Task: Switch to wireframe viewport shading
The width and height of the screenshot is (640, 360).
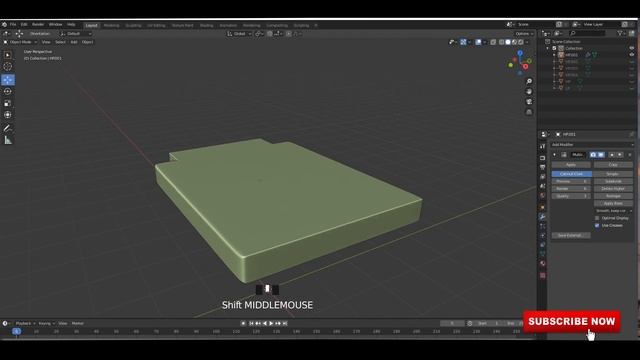Action: click(x=502, y=42)
